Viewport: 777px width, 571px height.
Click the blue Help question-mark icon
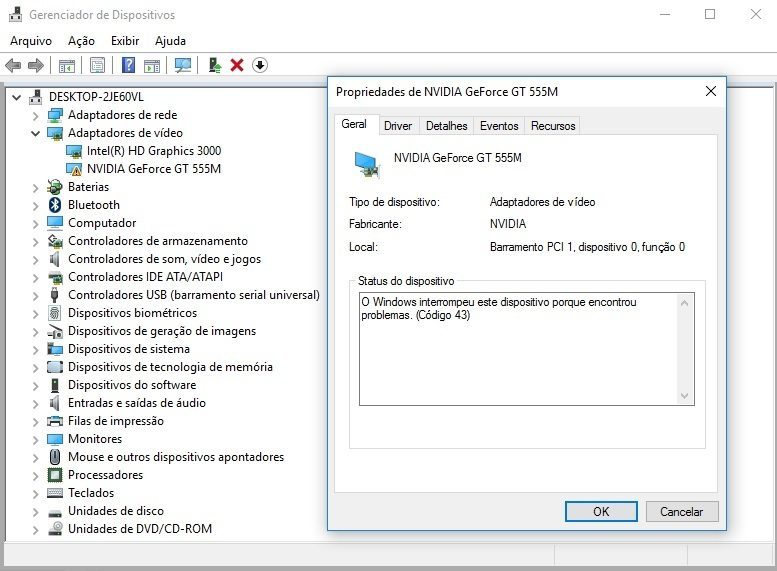pyautogui.click(x=128, y=65)
